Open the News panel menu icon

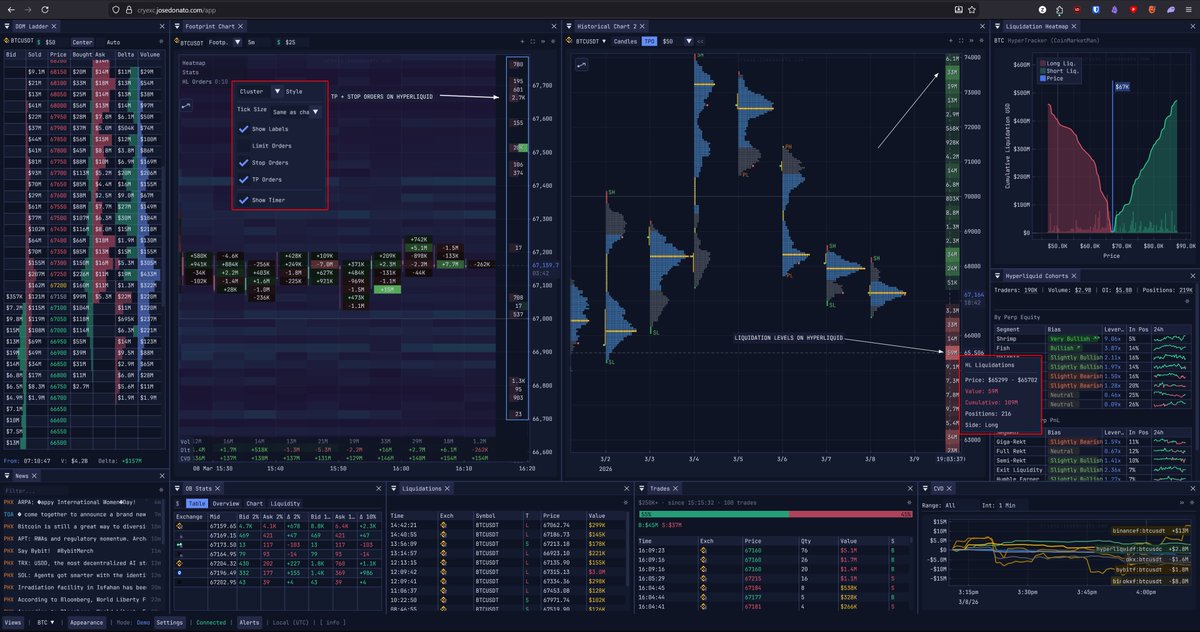pyautogui.click(x=7, y=476)
